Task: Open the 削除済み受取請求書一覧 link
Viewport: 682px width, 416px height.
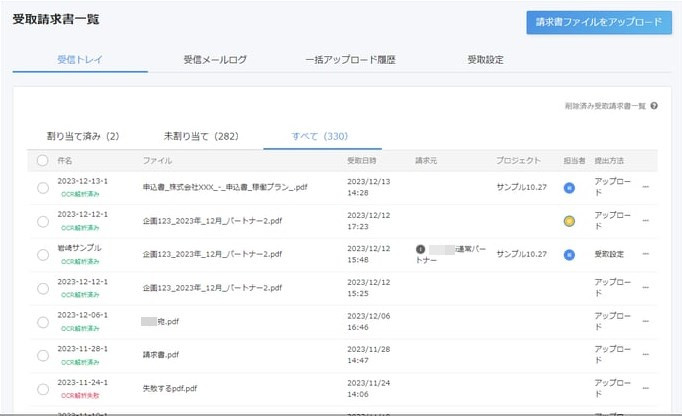Action: tap(605, 106)
